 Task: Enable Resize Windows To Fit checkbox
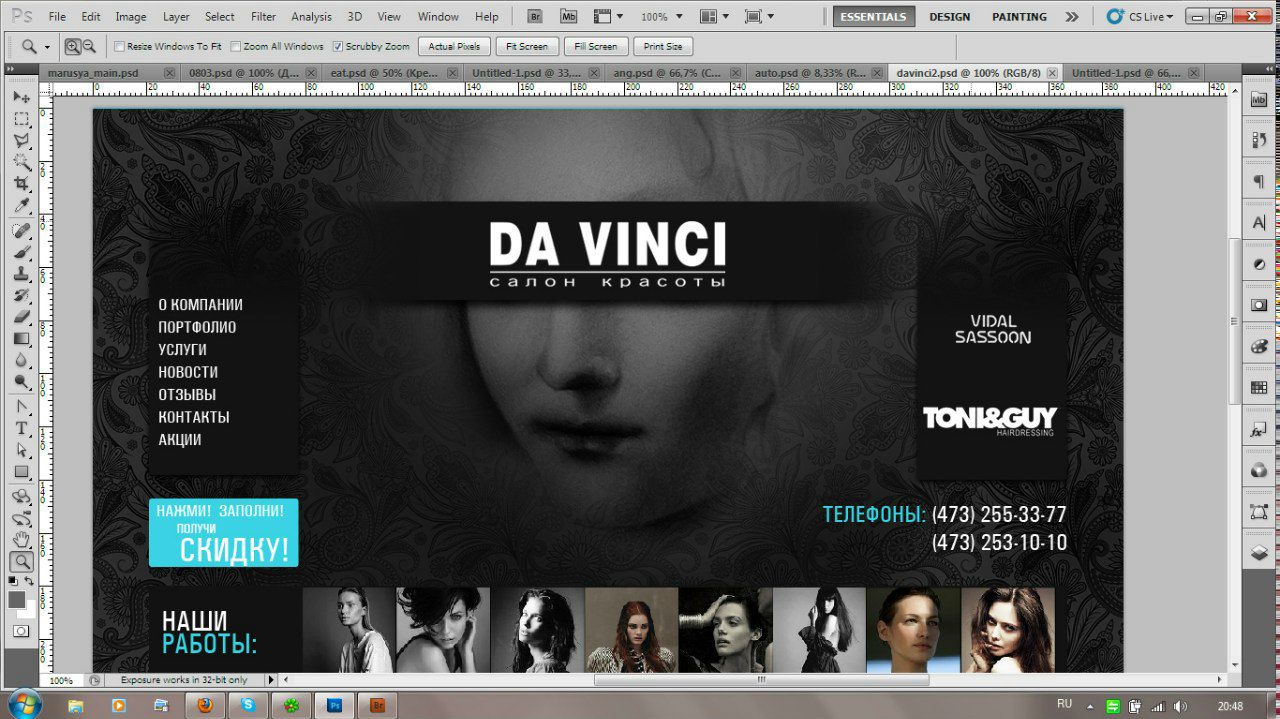[120, 47]
